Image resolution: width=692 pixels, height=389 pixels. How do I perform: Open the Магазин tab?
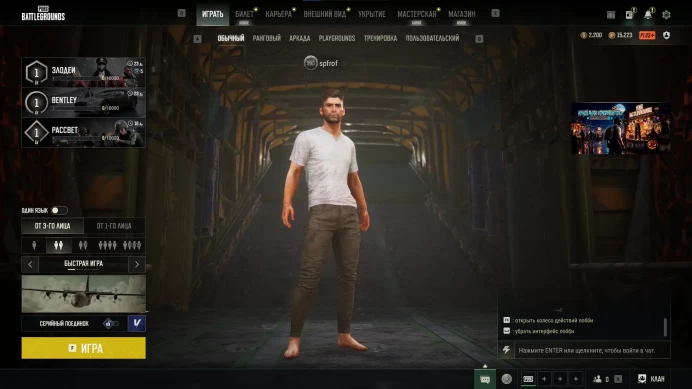[x=462, y=14]
